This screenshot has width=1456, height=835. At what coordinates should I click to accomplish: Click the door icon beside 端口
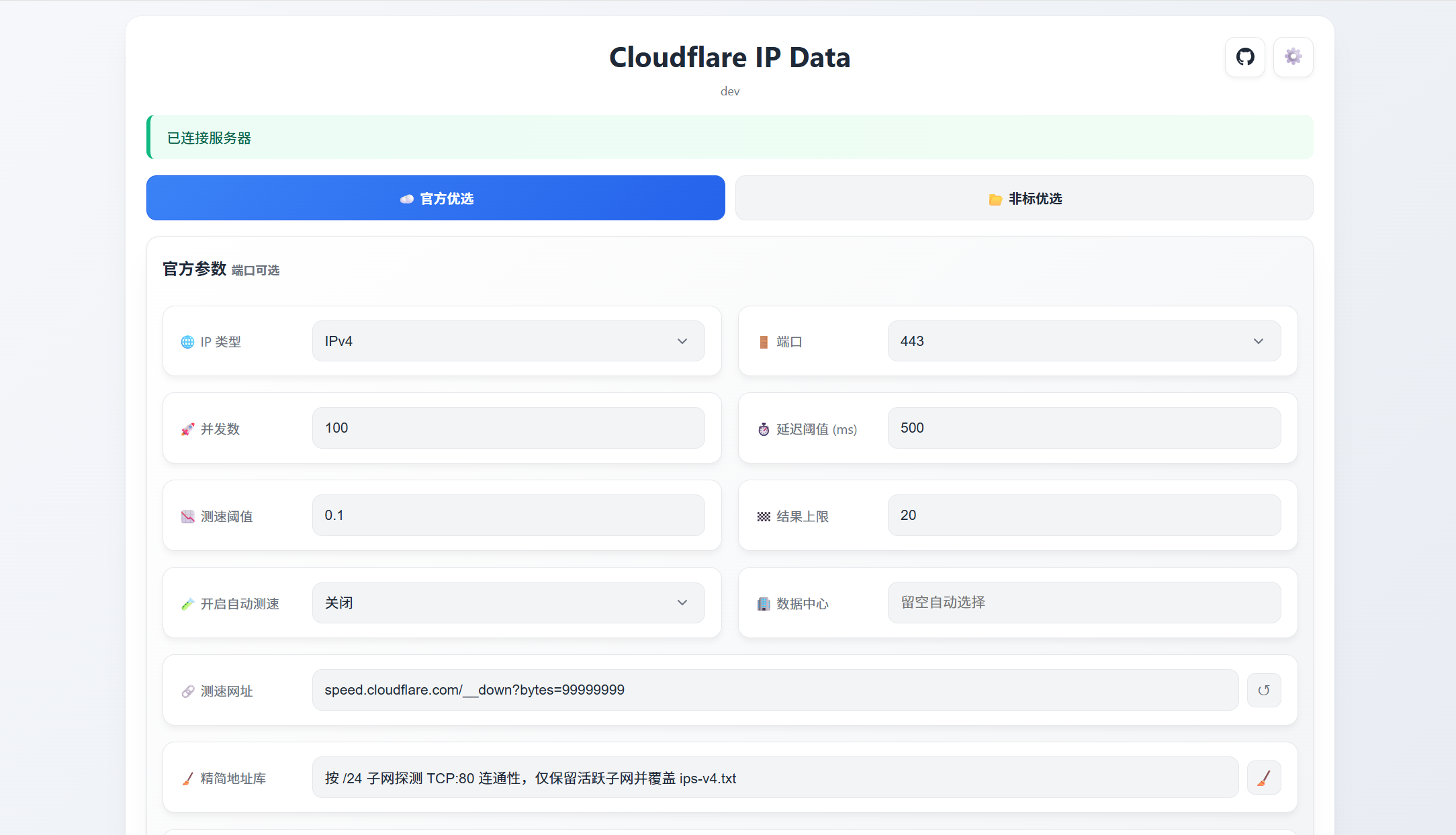tap(764, 342)
